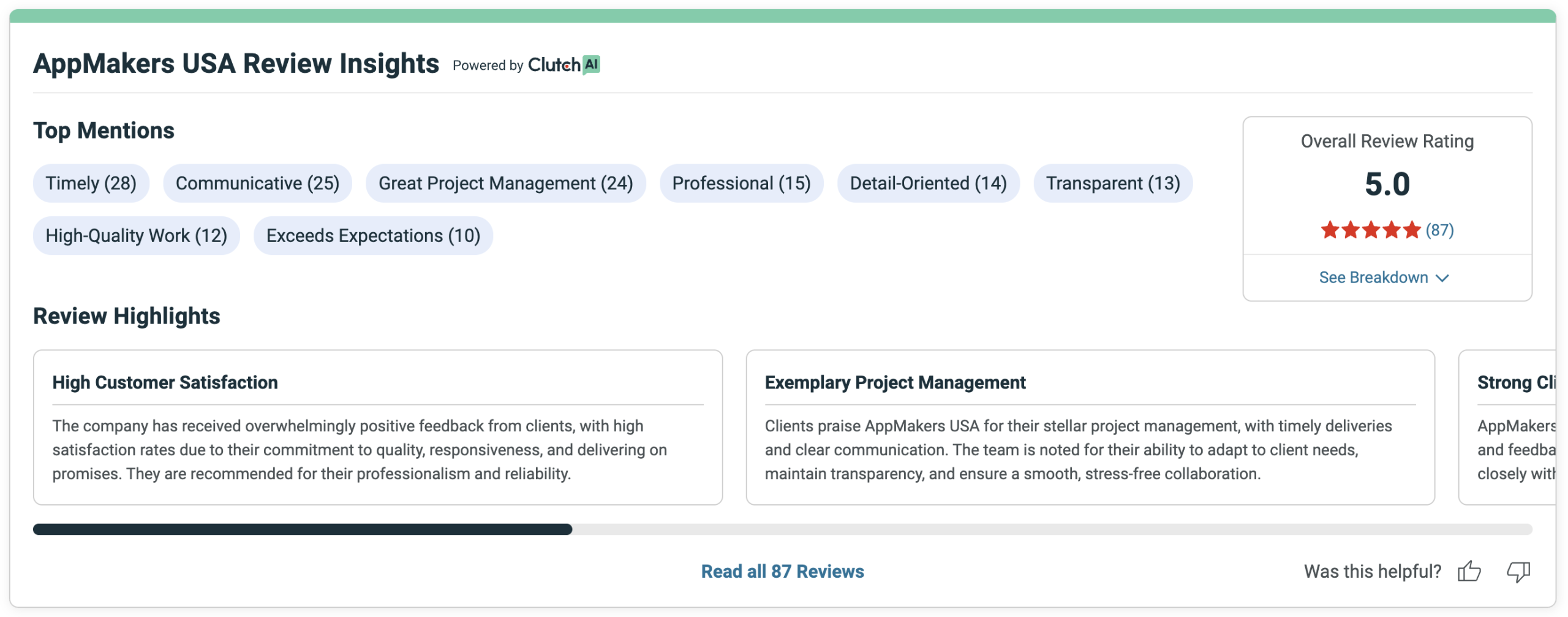Open the Exemplary Project Management highlight card

tap(1090, 428)
